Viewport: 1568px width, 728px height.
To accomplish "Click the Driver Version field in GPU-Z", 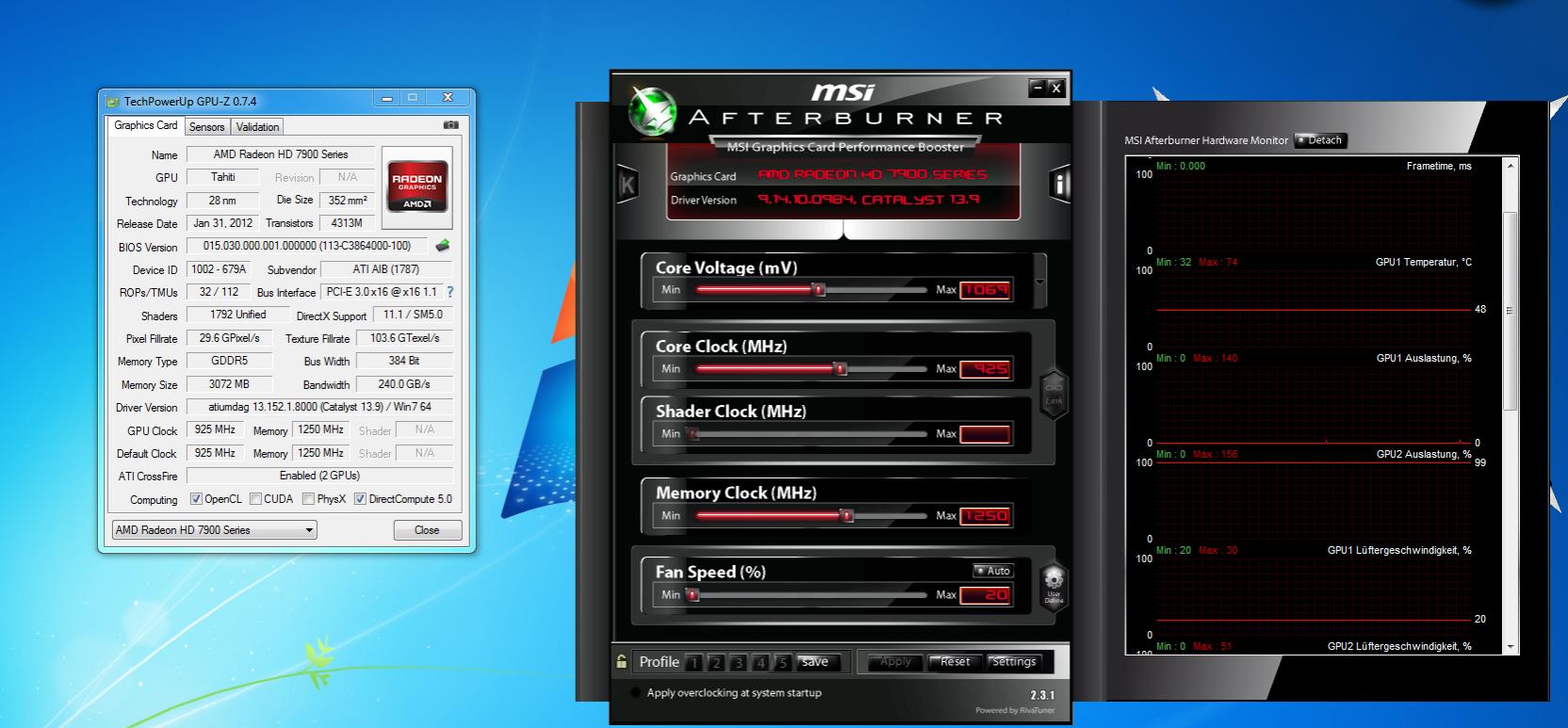I will (319, 407).
